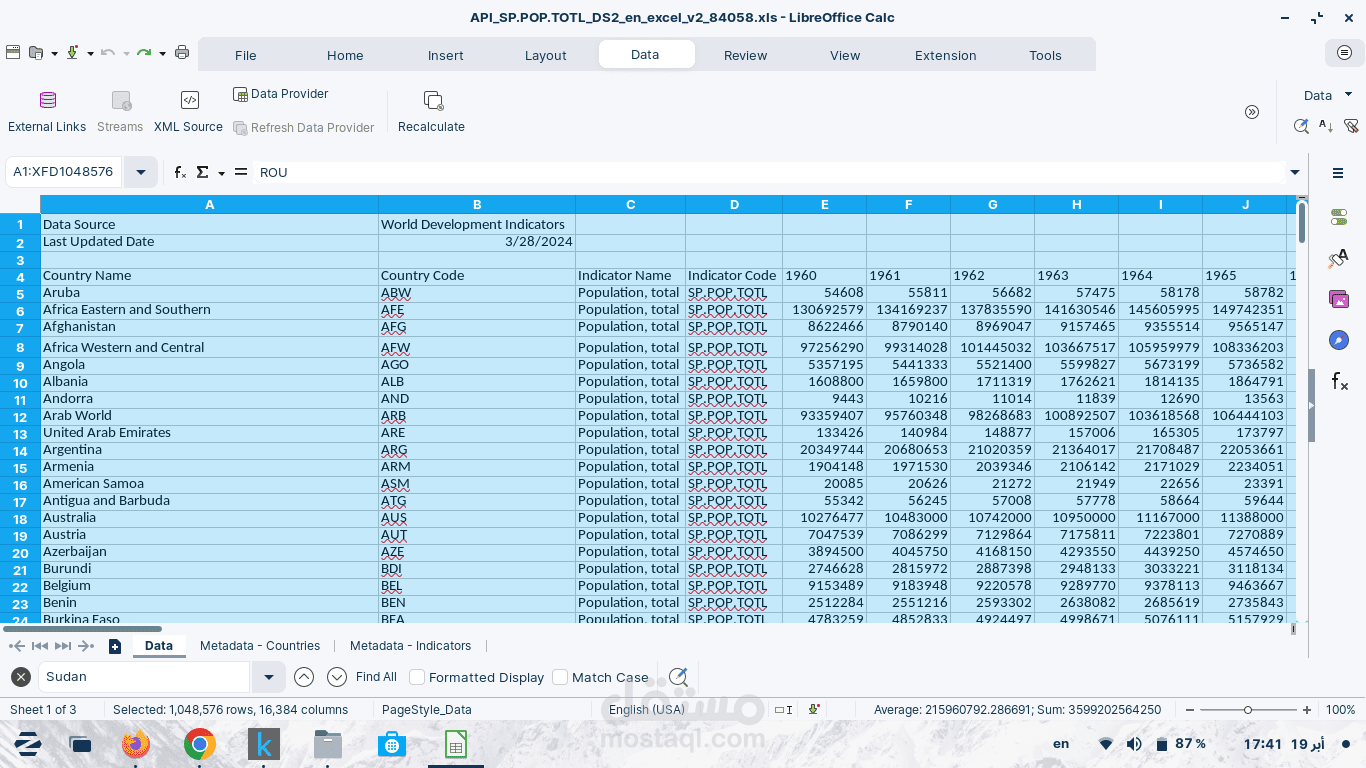The width and height of the screenshot is (1366, 768).
Task: Open the sidebar Properties panel
Action: (1339, 217)
